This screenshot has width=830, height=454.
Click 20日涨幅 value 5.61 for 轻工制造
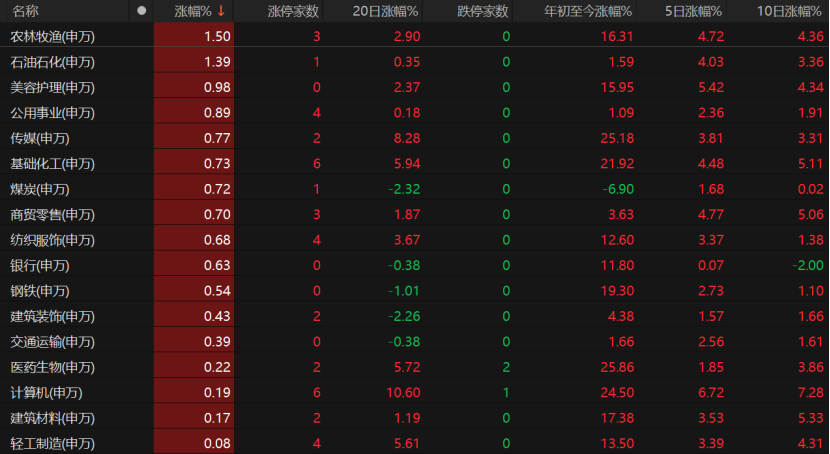(407, 443)
